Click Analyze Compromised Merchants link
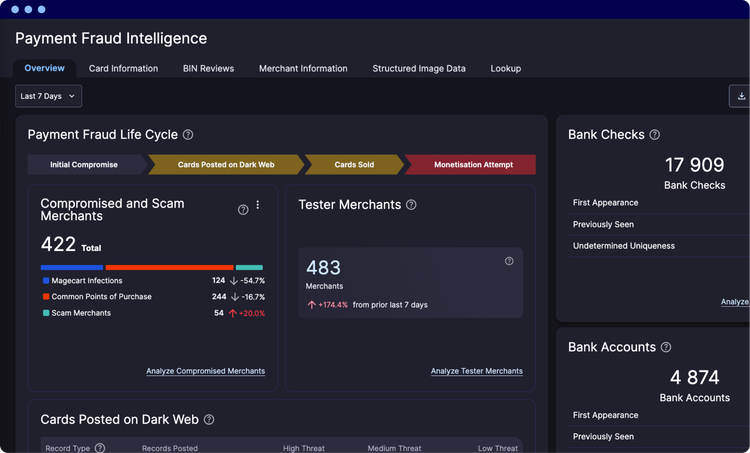 [206, 371]
